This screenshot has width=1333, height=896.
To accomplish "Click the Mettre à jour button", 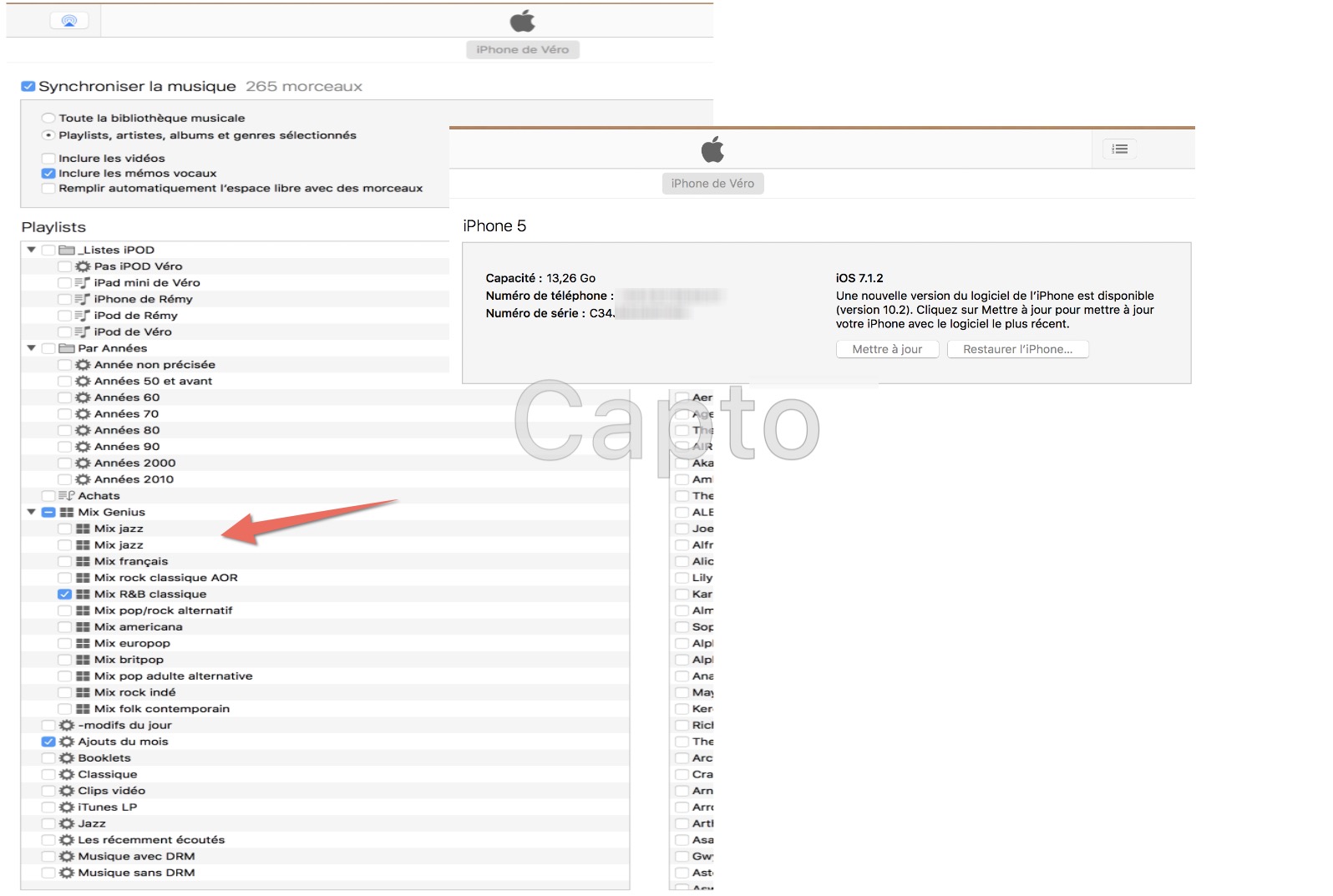I will pyautogui.click(x=887, y=349).
